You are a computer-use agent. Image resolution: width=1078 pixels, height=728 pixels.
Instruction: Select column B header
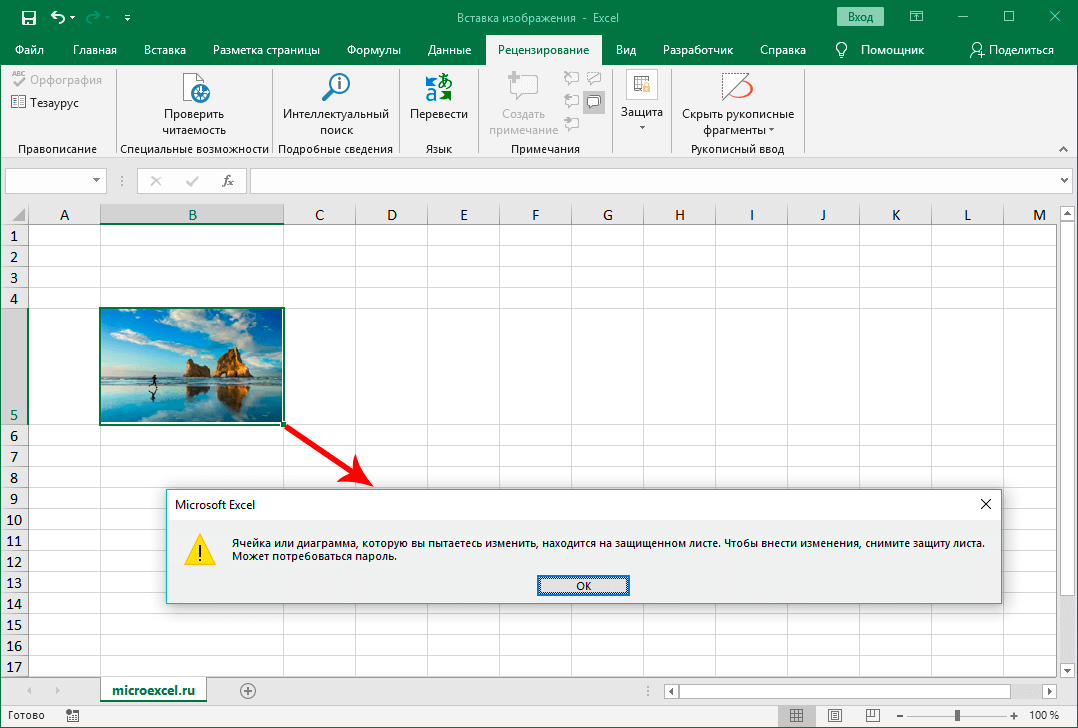pos(192,214)
